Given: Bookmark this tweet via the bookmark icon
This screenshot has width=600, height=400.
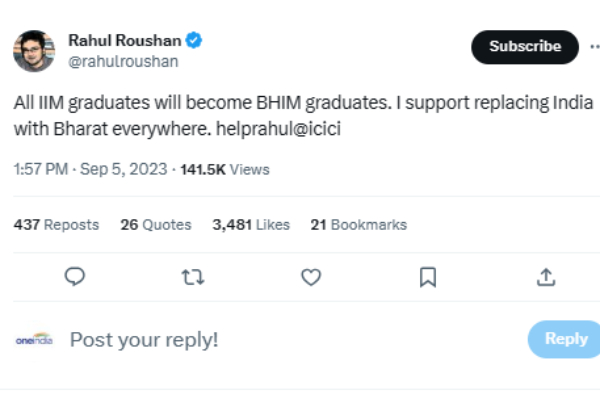Looking at the screenshot, I should 428,278.
